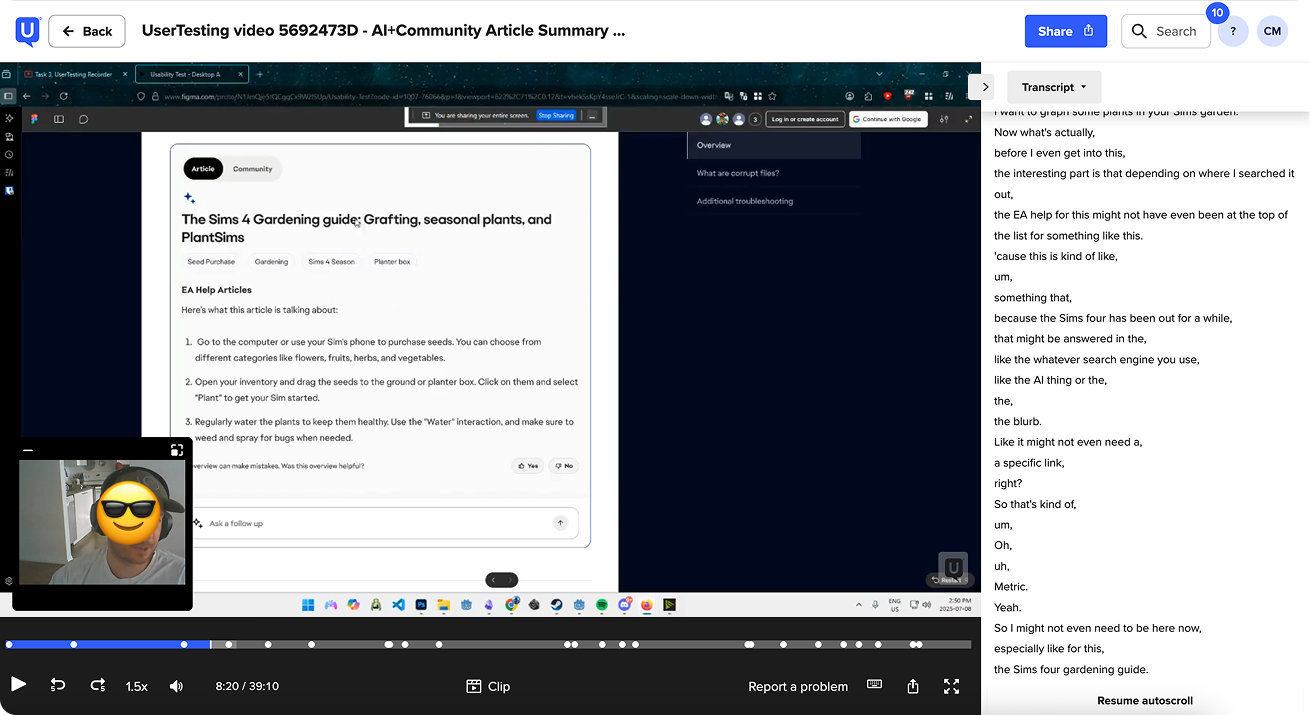Open Visual Studio Code from taskbar

point(398,605)
